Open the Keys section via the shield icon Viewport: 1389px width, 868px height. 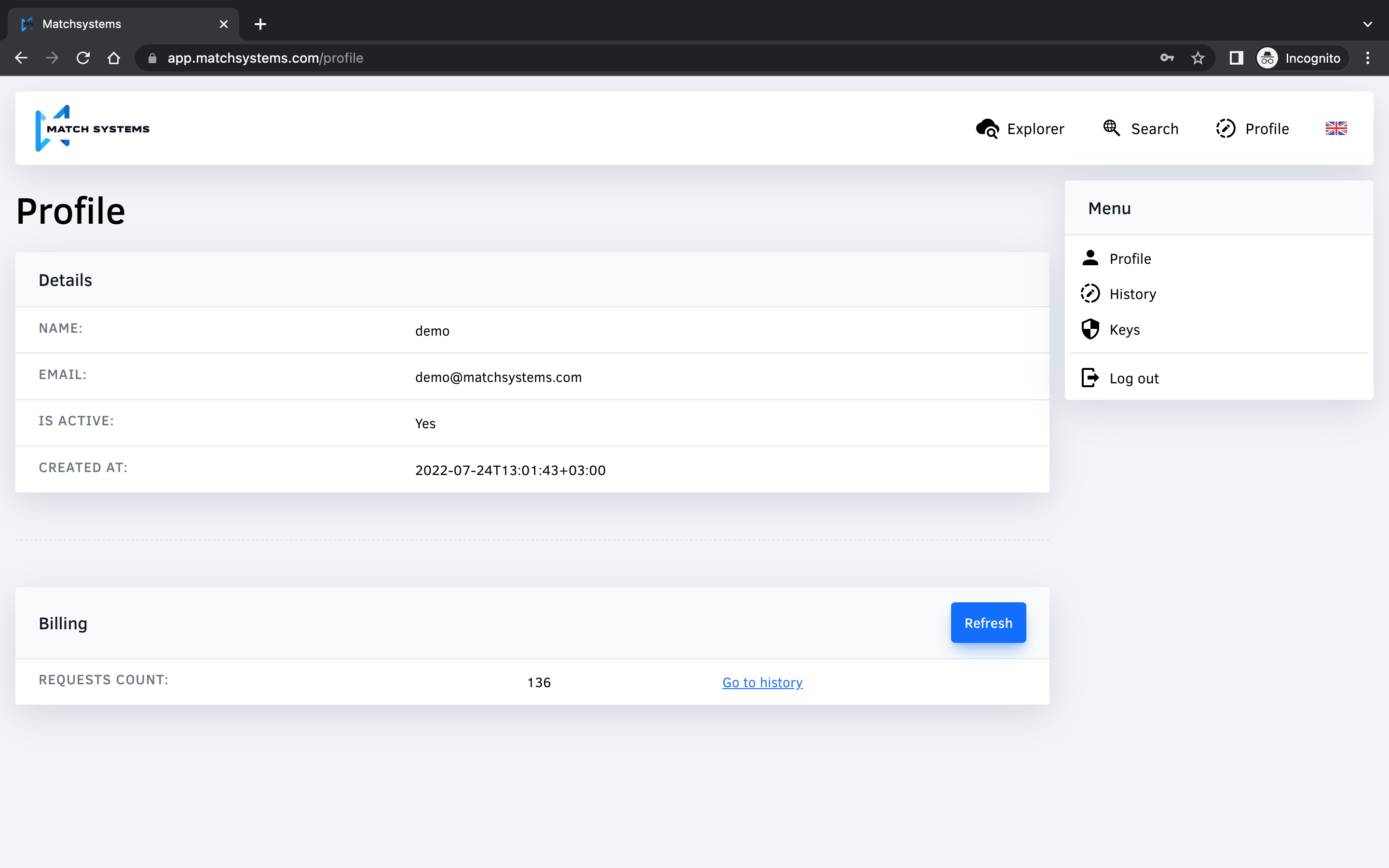tap(1090, 329)
